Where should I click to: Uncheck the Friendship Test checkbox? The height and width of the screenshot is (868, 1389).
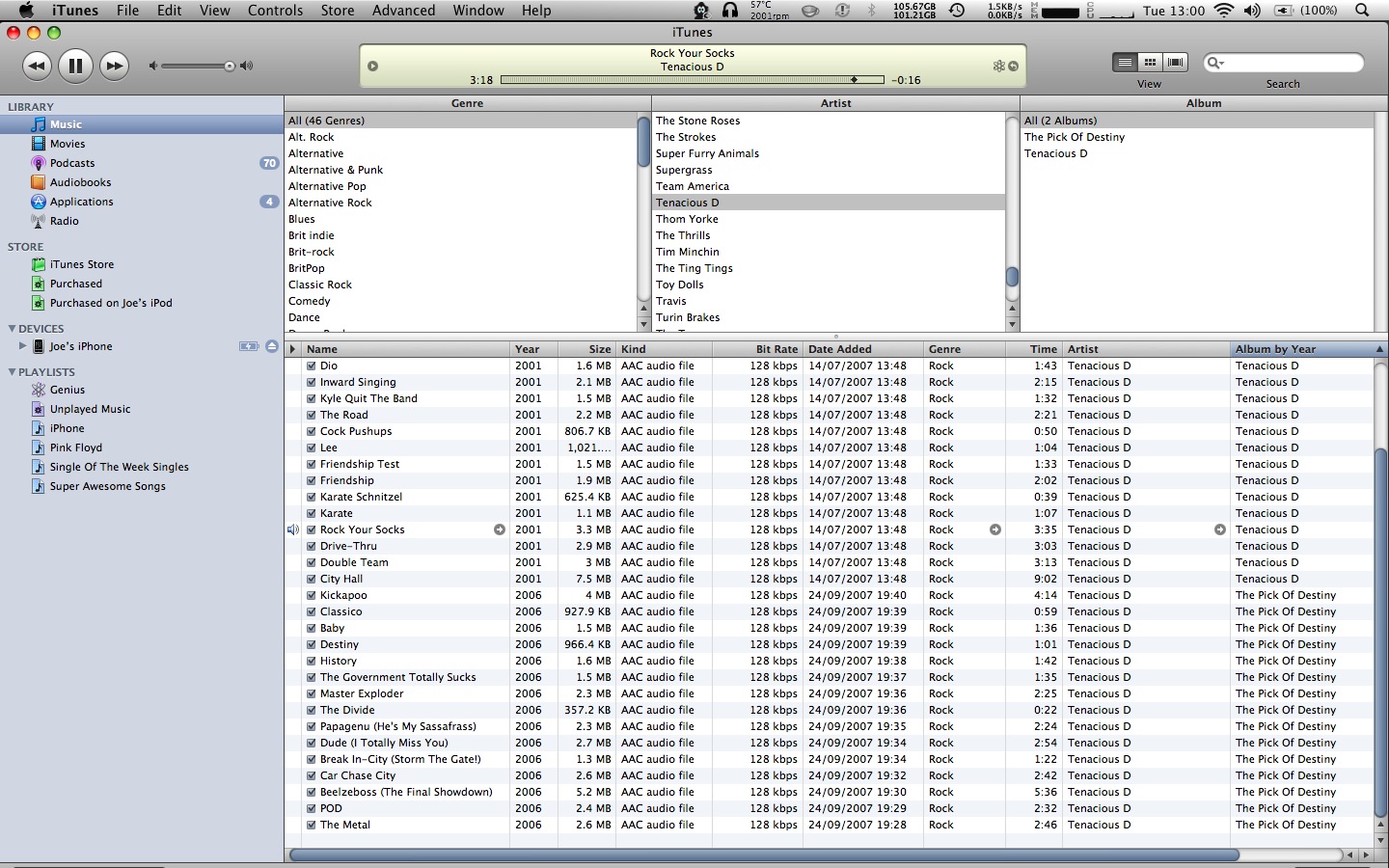[x=312, y=465]
